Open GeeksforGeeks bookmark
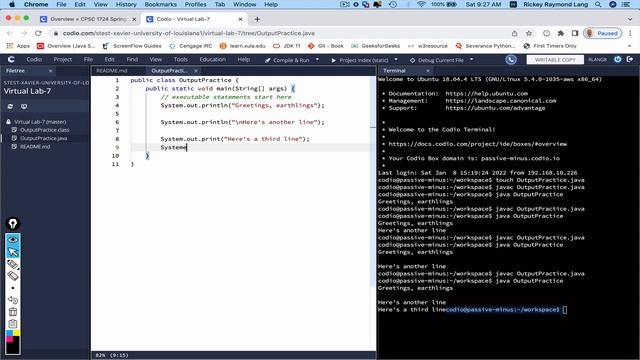 tap(376, 46)
